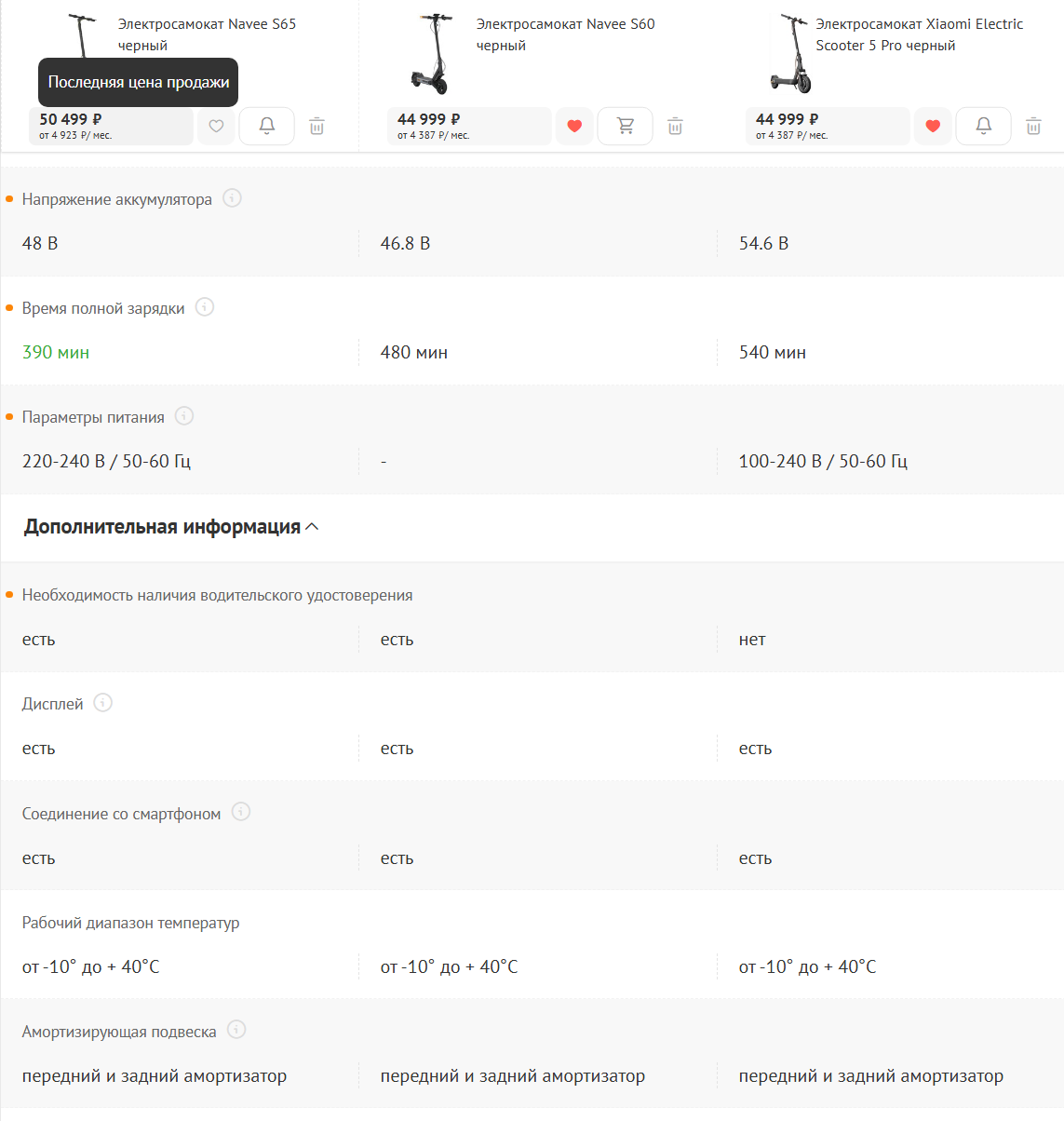
Task: Click the 50 499 ₽ price box
Action: coord(111,126)
